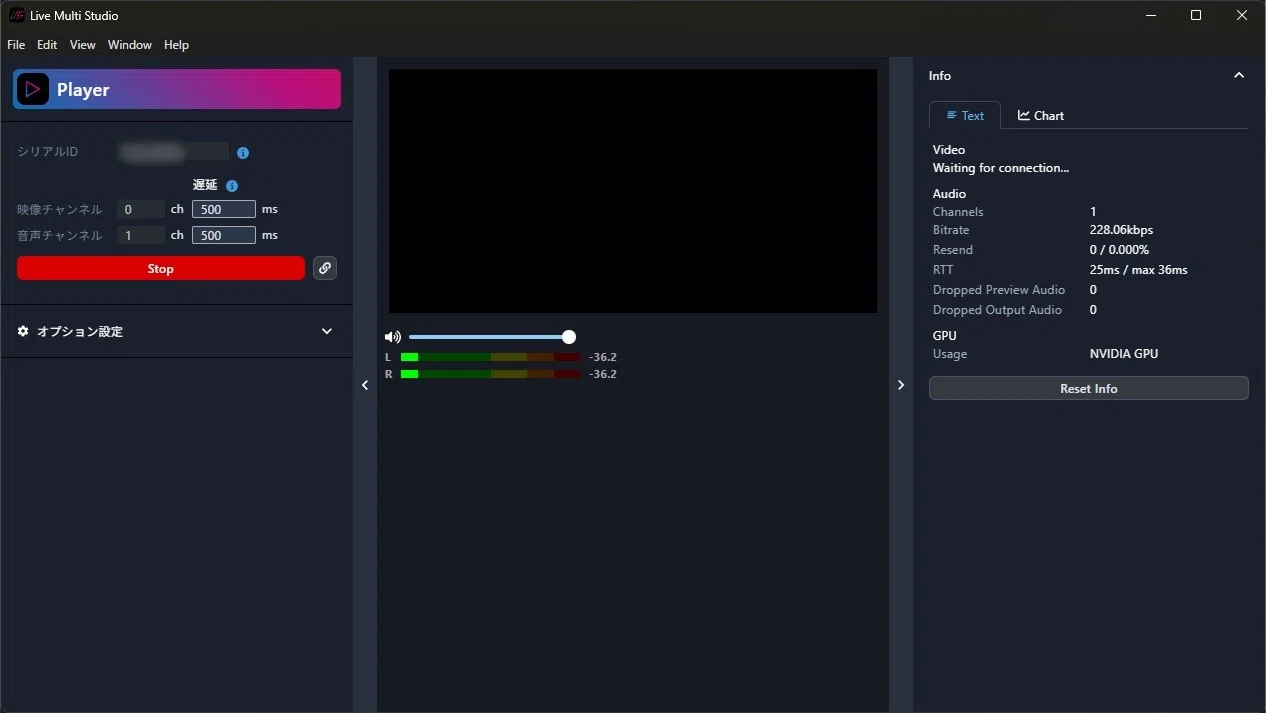This screenshot has width=1266, height=713.
Task: Click the Bitrate label
Action: click(951, 230)
